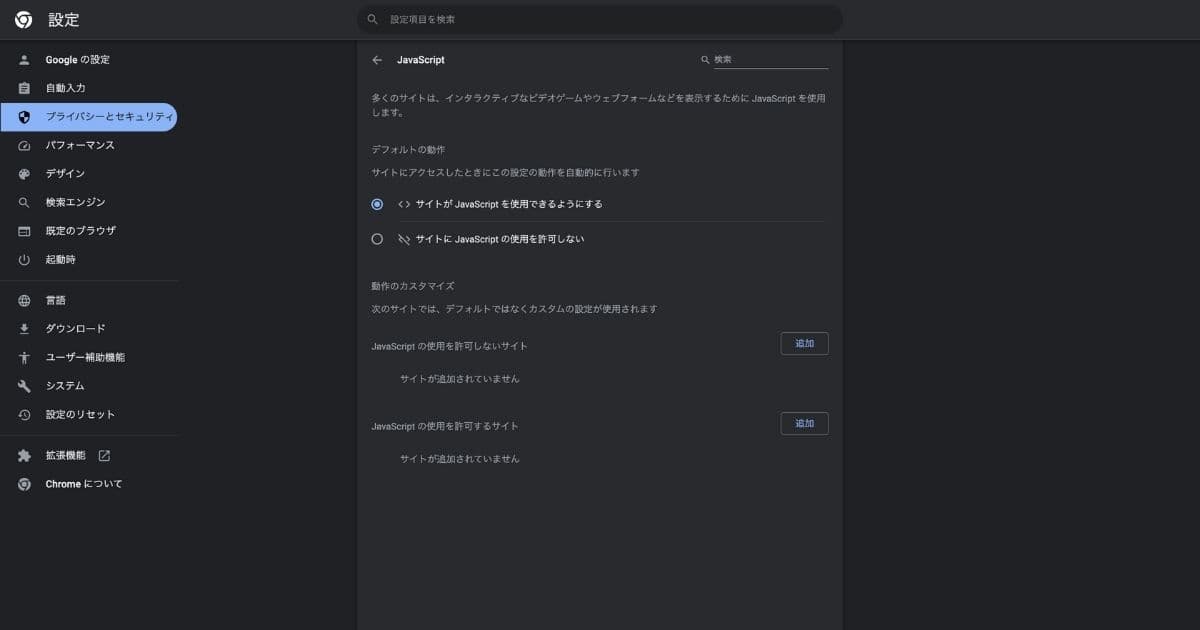Click the Chrome icon for Chrome について
The image size is (1200, 630).
pos(24,484)
